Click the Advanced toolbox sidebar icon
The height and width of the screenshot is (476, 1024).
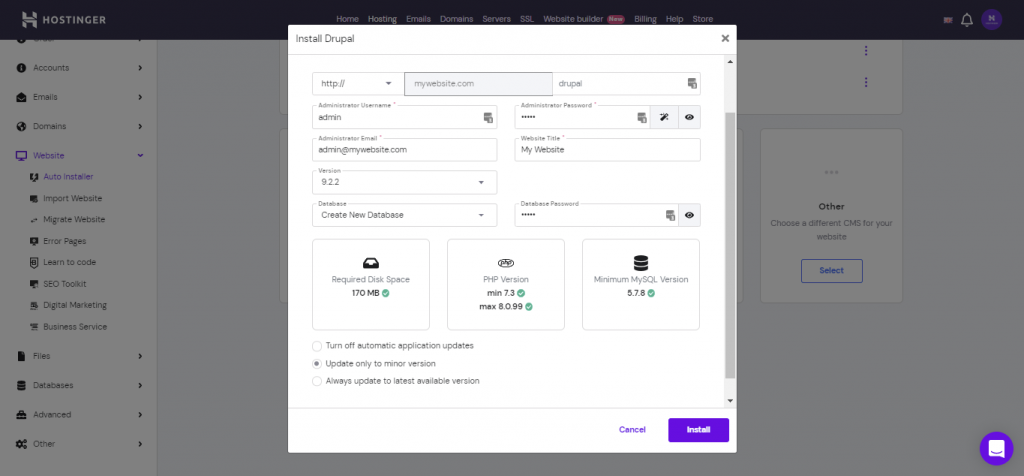[21, 415]
